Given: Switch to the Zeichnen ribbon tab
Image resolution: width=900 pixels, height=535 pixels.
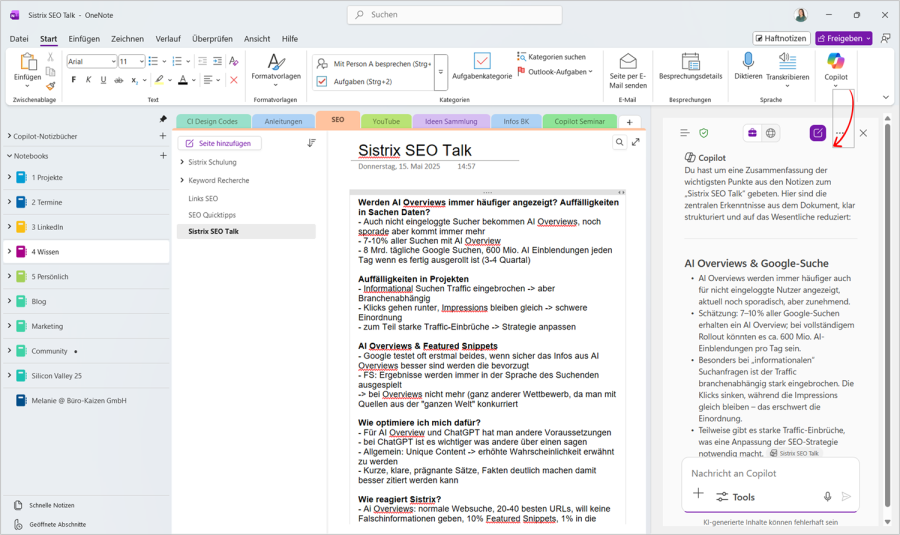Looking at the screenshot, I should point(127,38).
